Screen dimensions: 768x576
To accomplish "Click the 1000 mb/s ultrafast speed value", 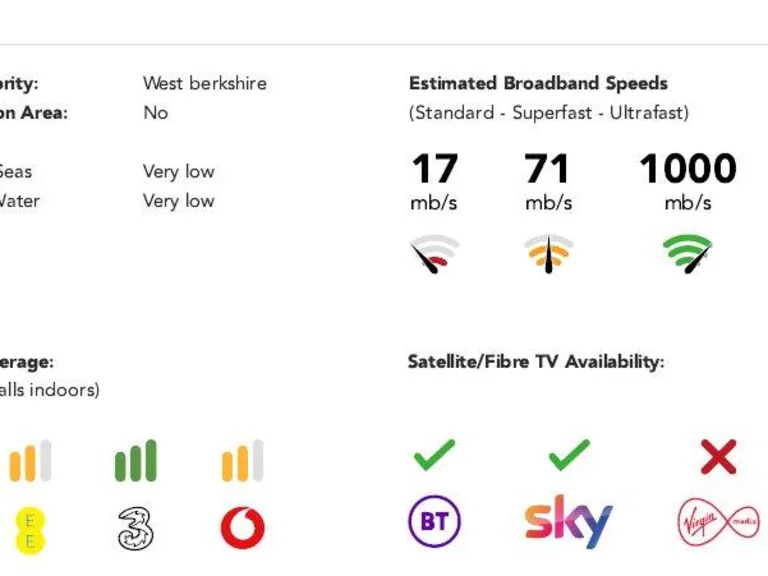I will point(688,170).
